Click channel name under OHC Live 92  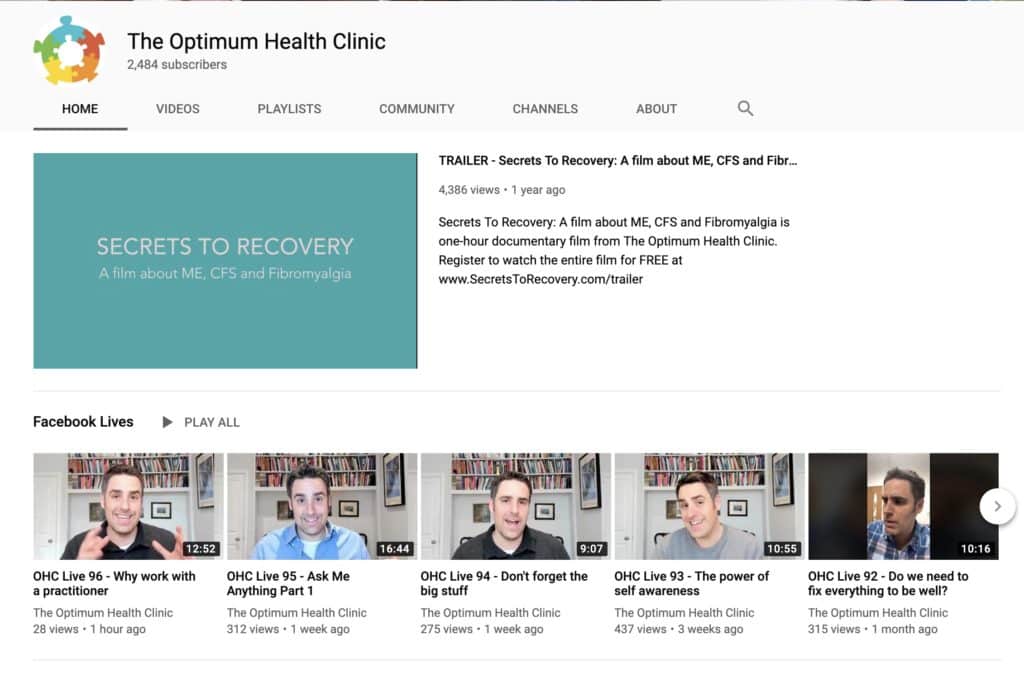878,613
